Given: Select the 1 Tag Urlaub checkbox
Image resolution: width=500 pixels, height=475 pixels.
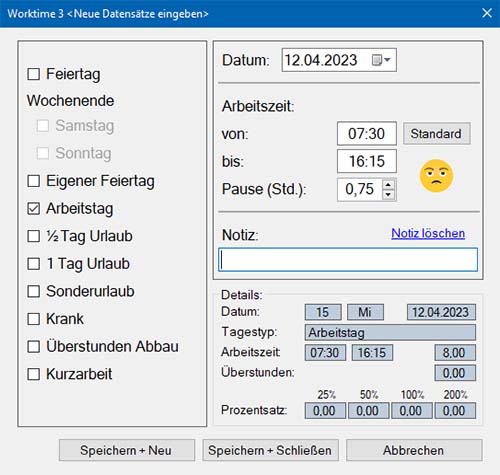Looking at the screenshot, I should click(x=33, y=264).
